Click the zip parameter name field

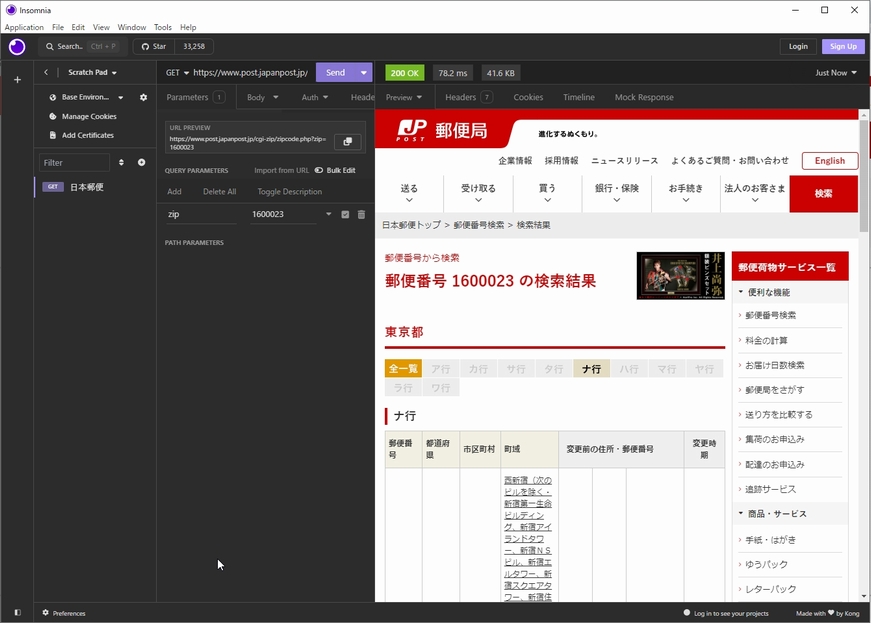[x=201, y=214]
